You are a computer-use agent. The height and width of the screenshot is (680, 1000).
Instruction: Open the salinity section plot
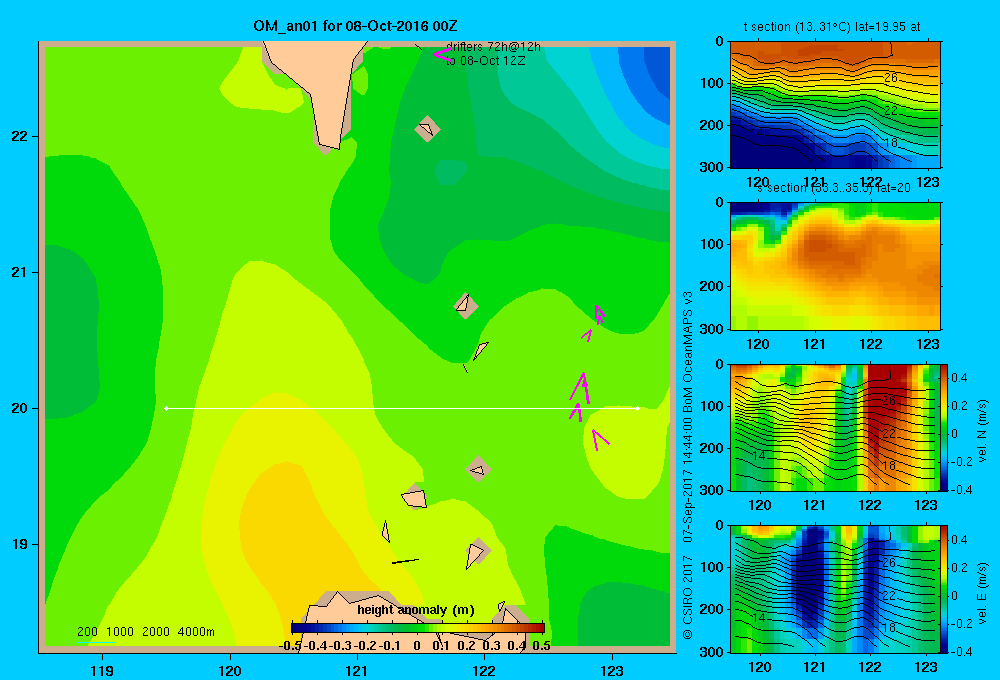pyautogui.click(x=835, y=266)
